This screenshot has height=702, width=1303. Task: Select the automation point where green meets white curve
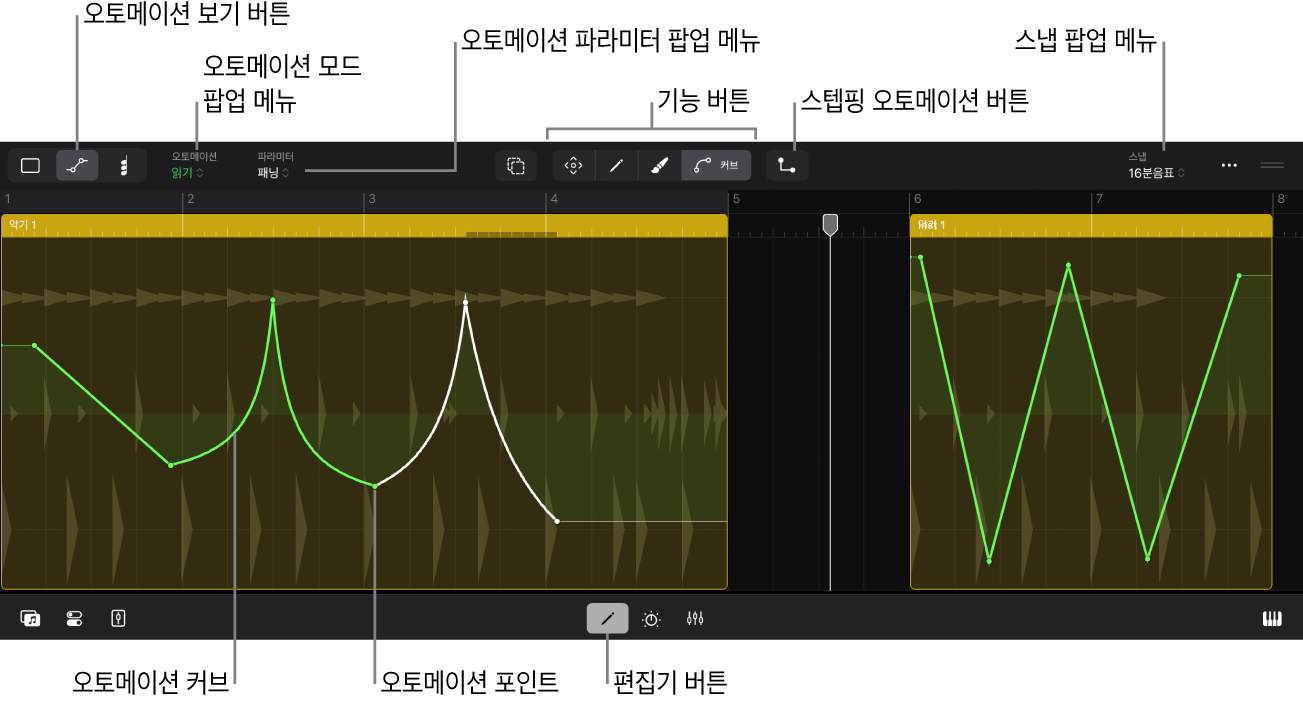click(x=375, y=486)
